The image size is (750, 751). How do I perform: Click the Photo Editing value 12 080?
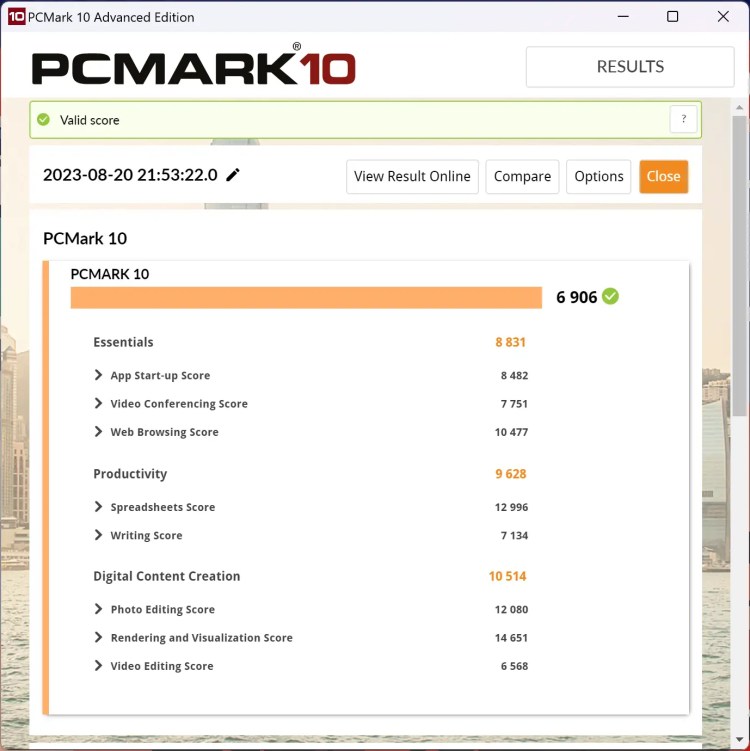(x=511, y=610)
